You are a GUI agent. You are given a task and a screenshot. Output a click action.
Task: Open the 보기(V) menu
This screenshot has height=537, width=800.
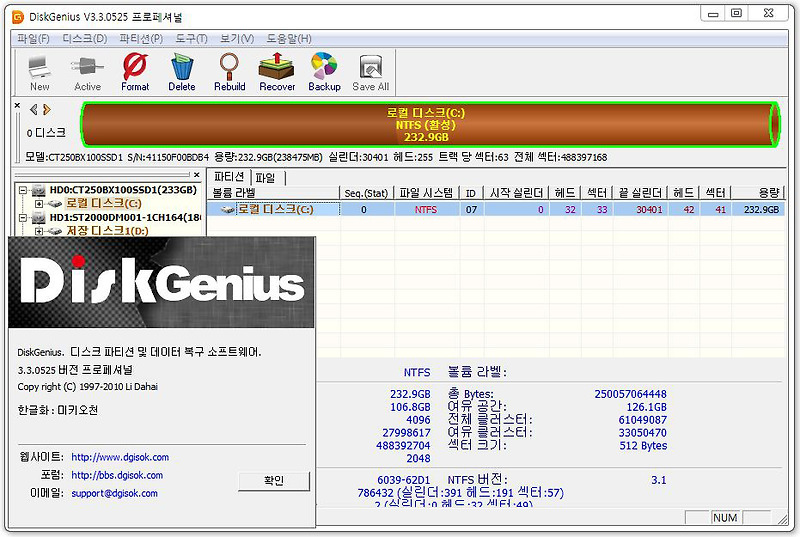click(x=237, y=39)
